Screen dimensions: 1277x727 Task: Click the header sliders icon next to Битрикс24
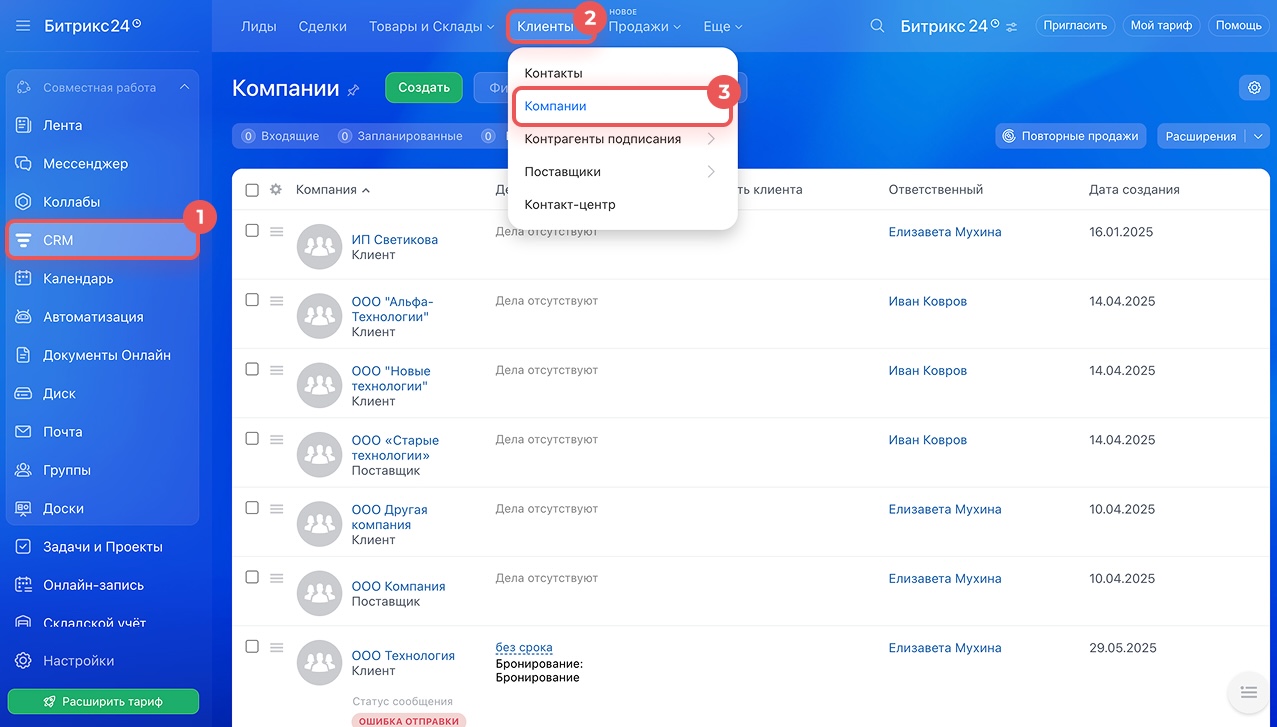1012,27
